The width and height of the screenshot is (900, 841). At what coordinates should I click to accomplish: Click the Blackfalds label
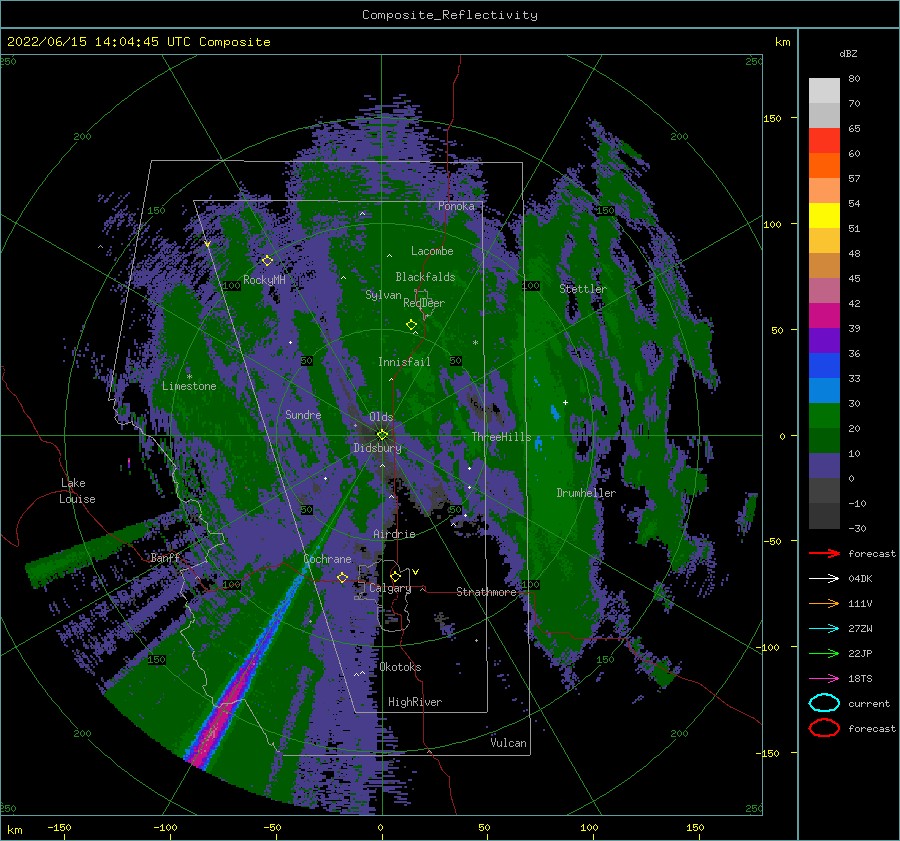425,277
